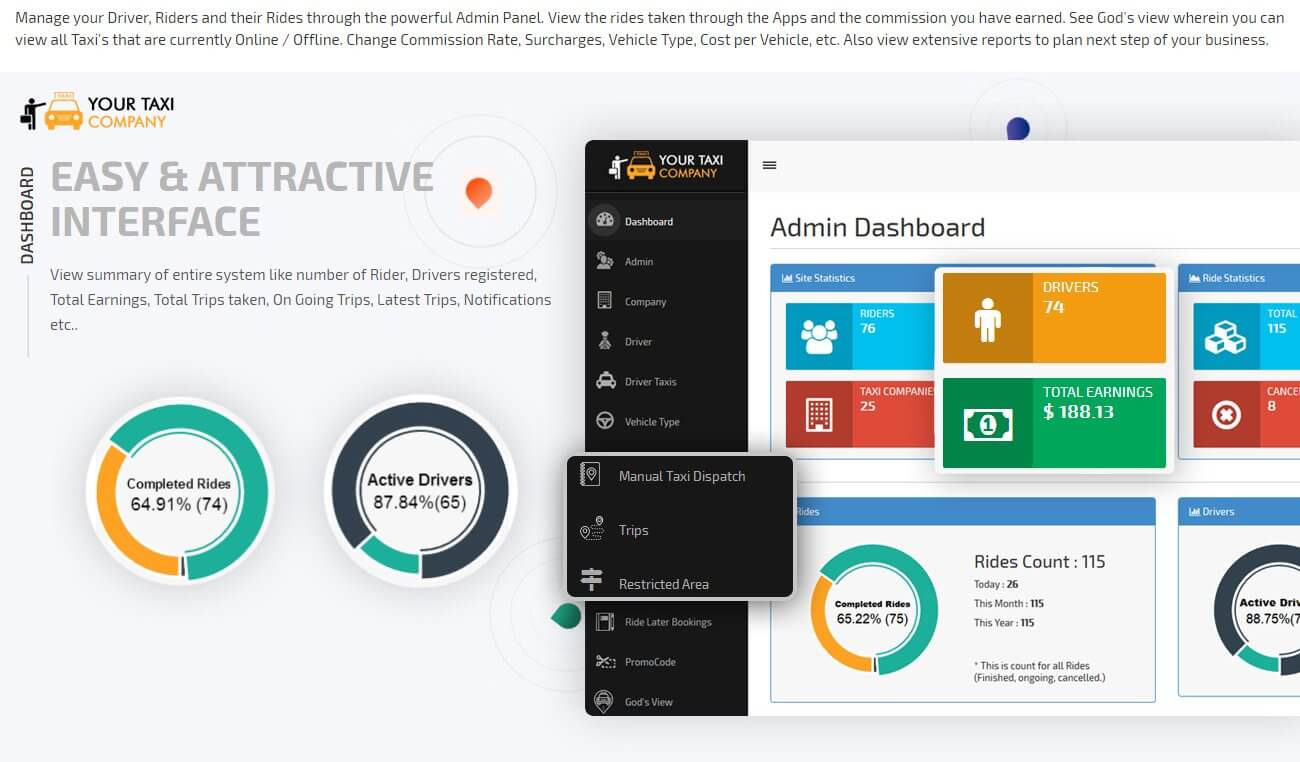
Task: Select the Driver menu entry
Action: tap(604, 341)
